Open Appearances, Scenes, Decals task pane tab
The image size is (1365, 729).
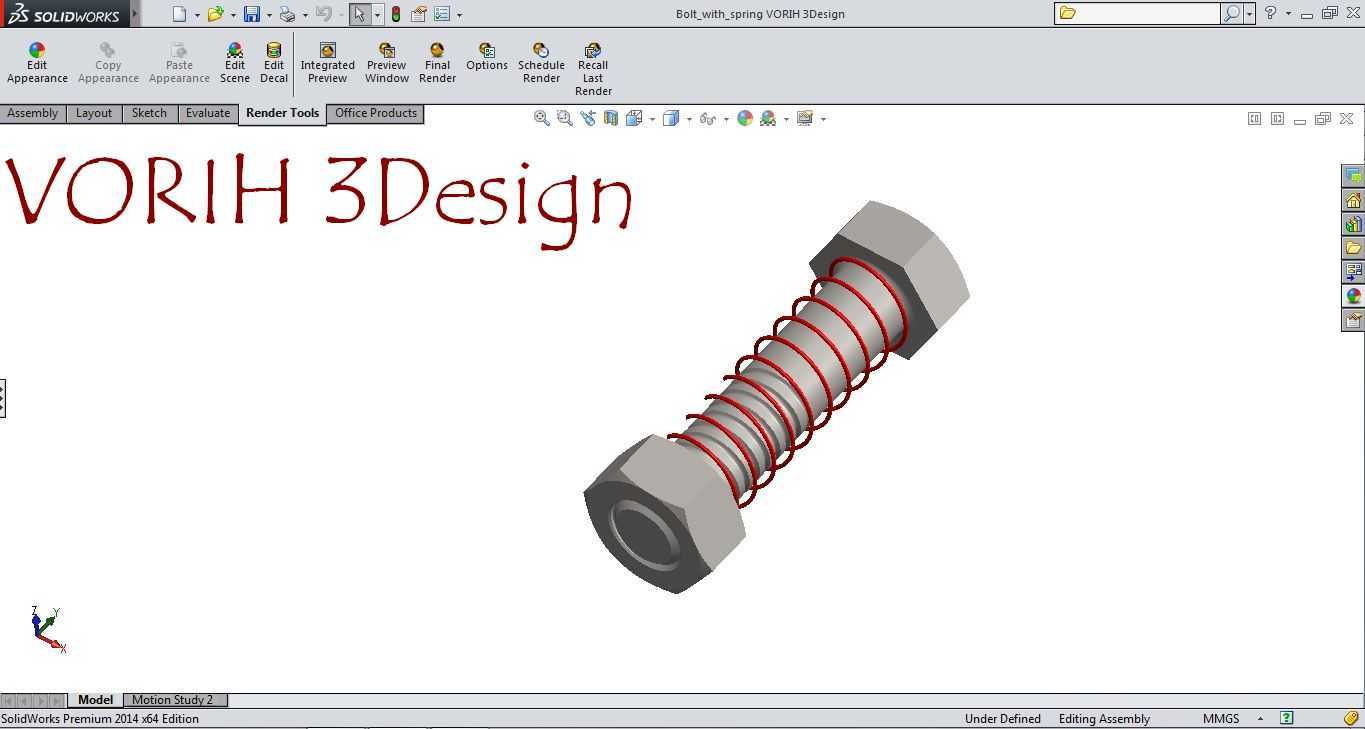pyautogui.click(x=1353, y=296)
